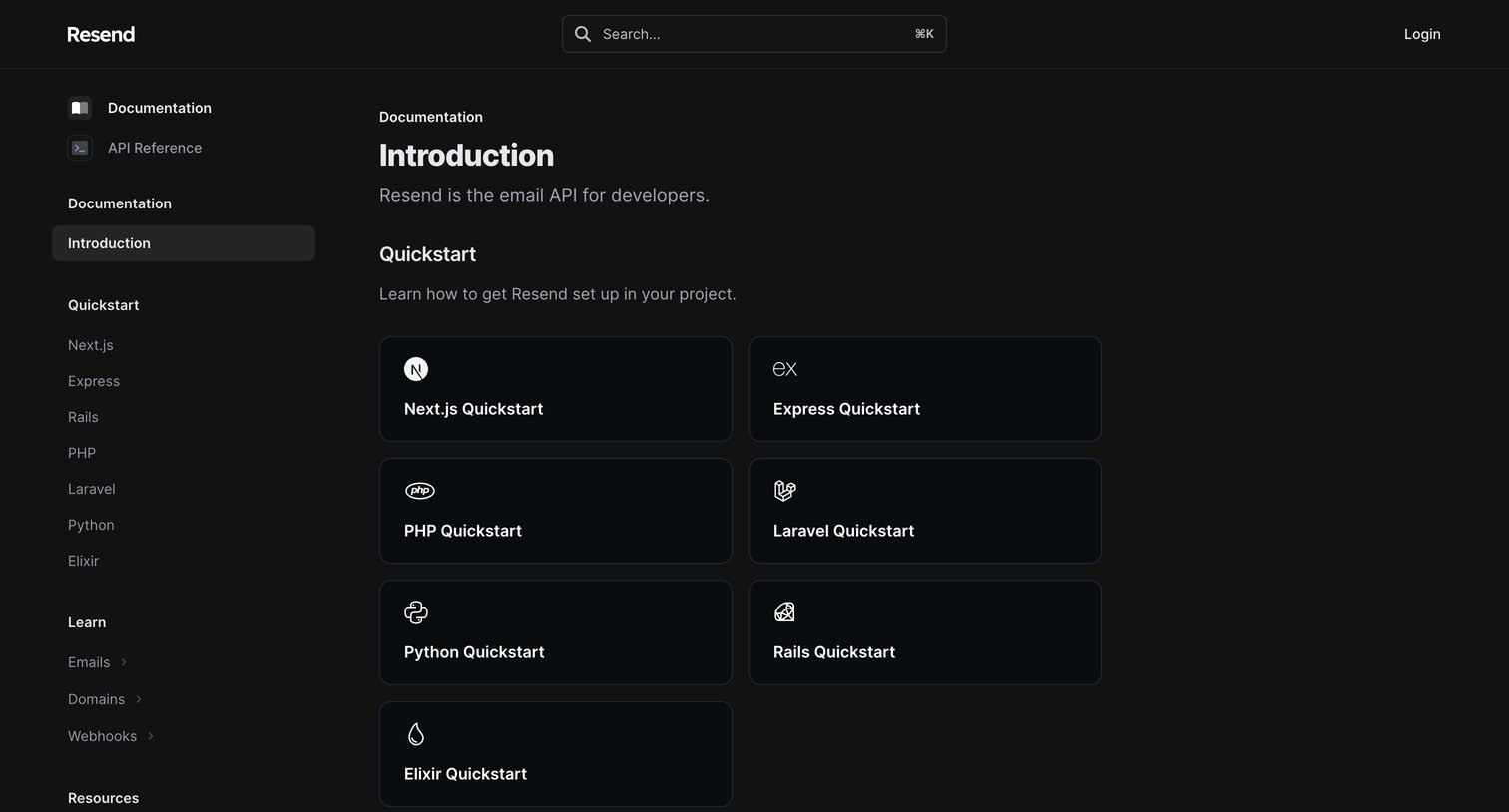Open the Rails Quickstart card

point(925,632)
